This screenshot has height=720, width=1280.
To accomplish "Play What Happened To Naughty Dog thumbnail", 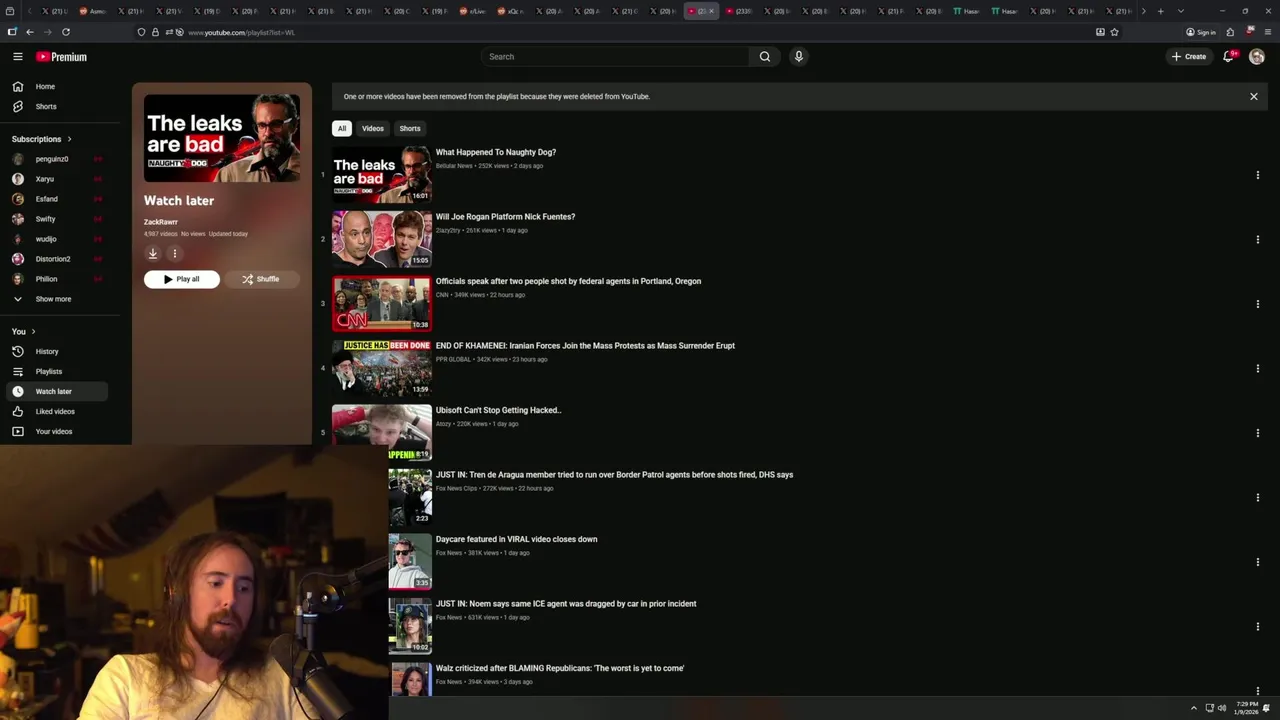I will point(382,175).
